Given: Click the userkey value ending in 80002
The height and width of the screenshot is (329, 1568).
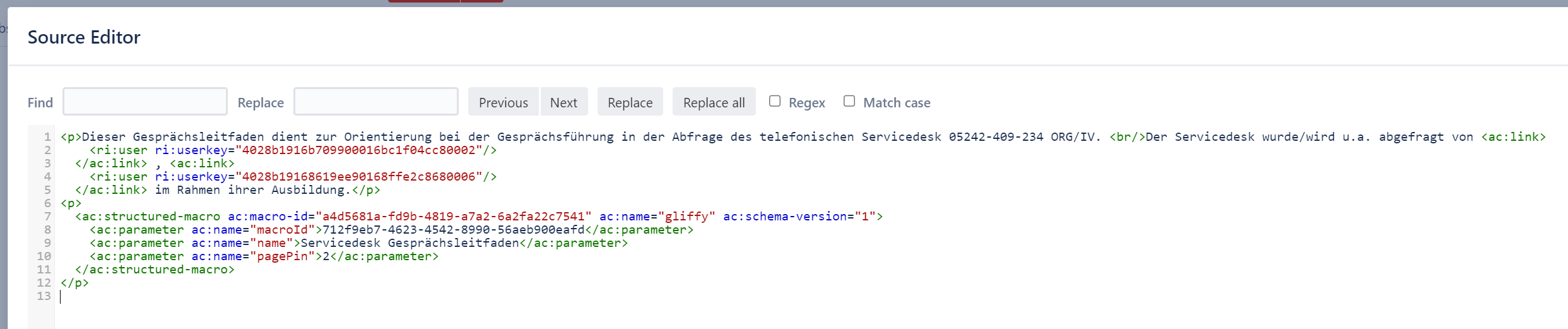Looking at the screenshot, I should pyautogui.click(x=358, y=150).
